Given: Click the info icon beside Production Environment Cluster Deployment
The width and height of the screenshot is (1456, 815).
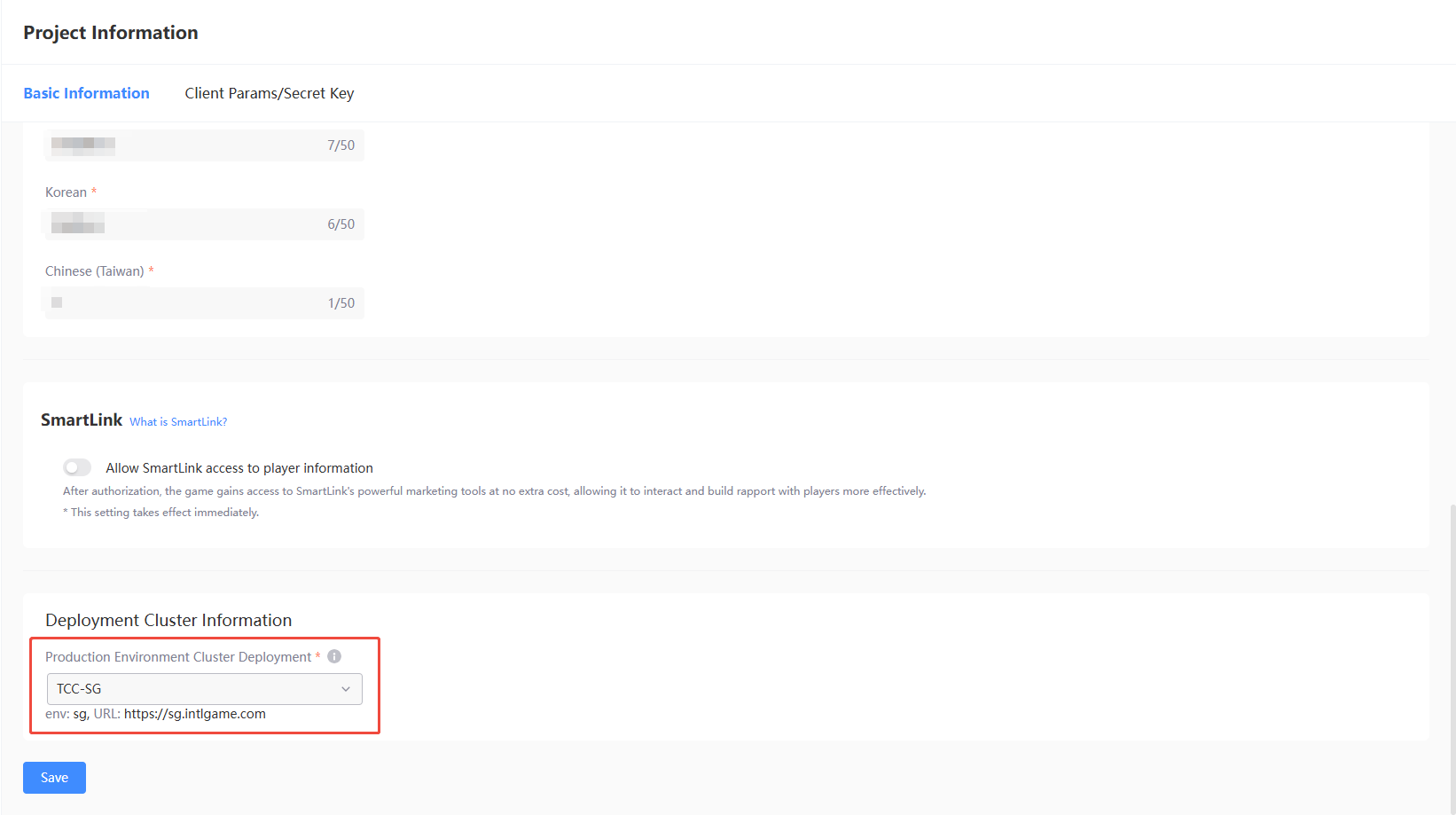Looking at the screenshot, I should [x=334, y=656].
